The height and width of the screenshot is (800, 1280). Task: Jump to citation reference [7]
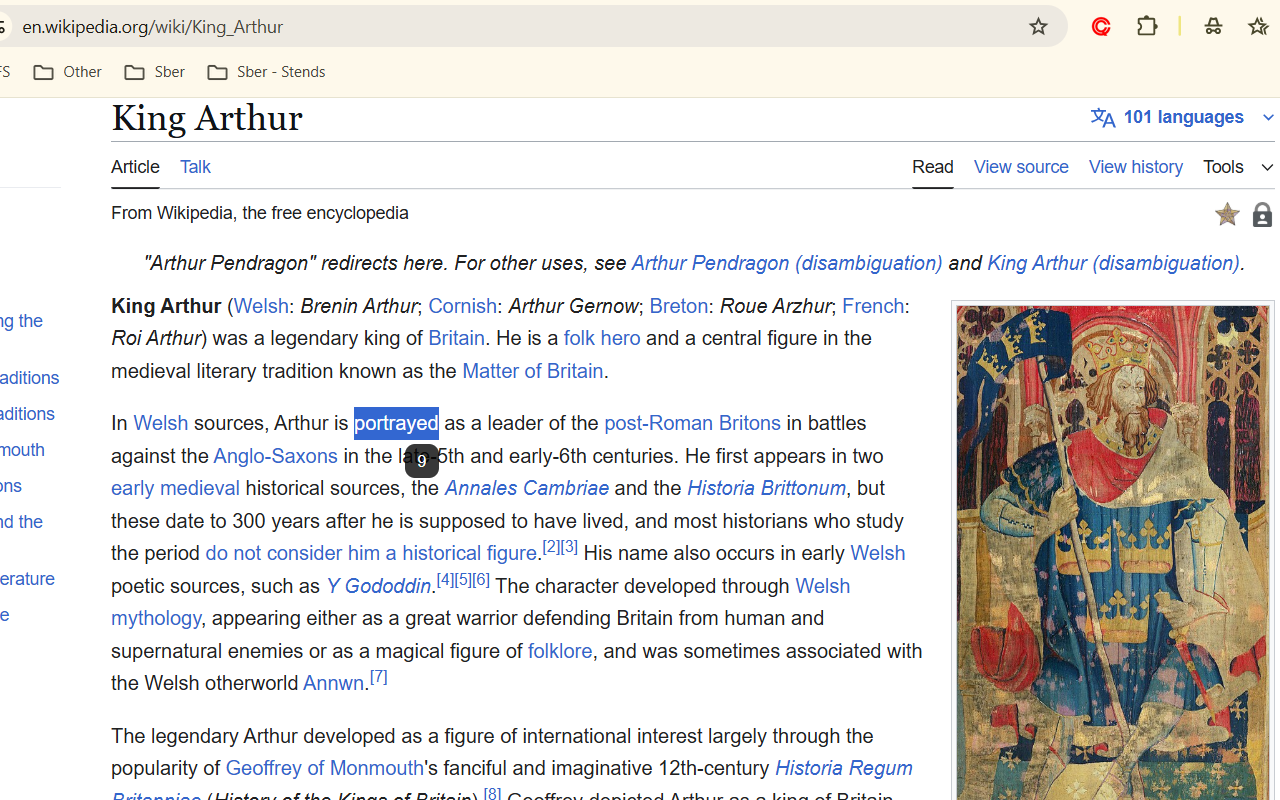click(378, 677)
